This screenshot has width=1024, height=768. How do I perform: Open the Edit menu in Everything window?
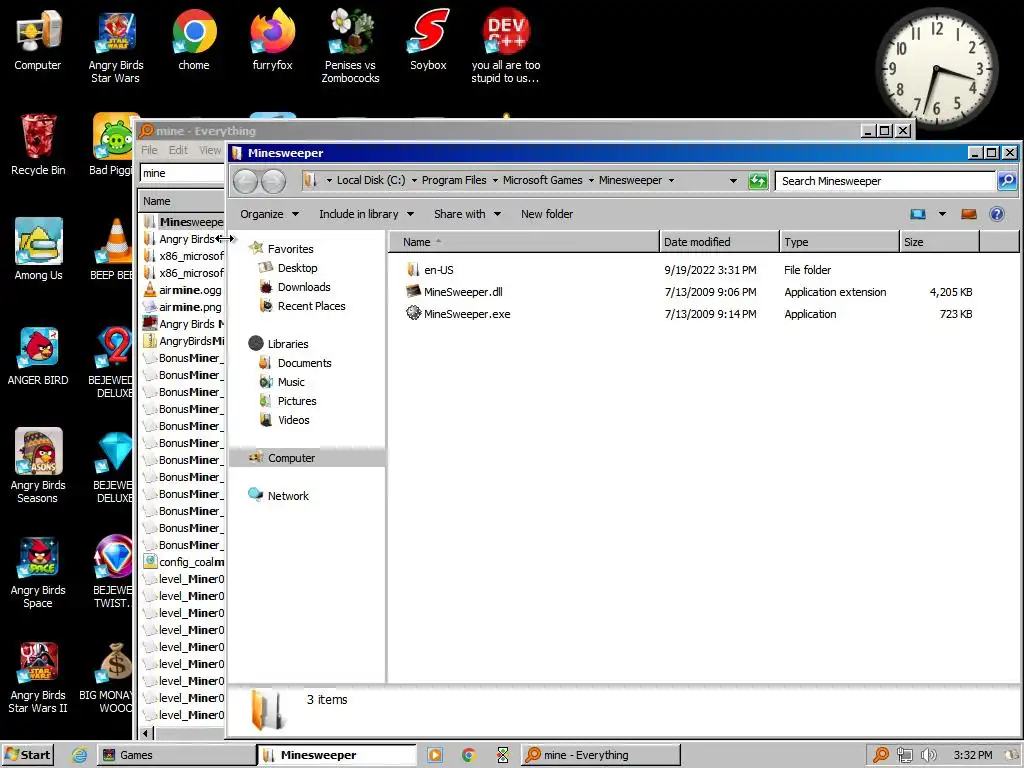(x=178, y=150)
